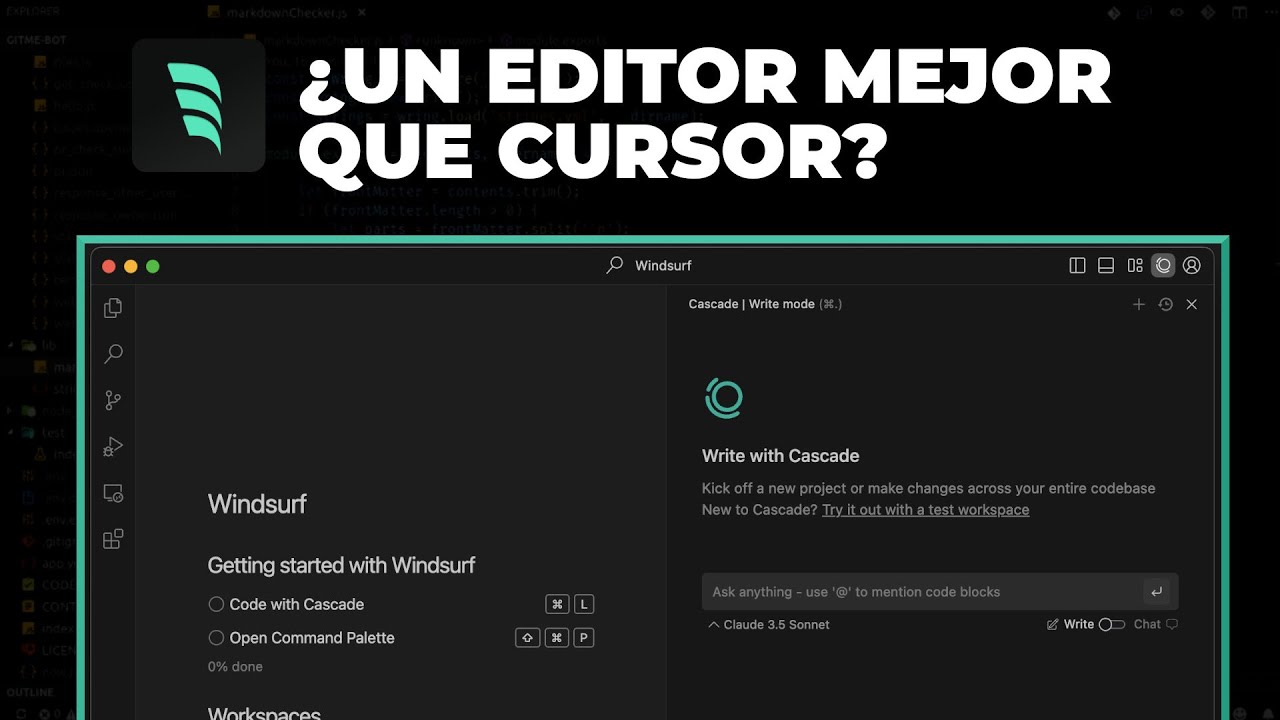The width and height of the screenshot is (1280, 720).
Task: Collapse the CITME-BOT root in background Explorer
Action: [36, 40]
